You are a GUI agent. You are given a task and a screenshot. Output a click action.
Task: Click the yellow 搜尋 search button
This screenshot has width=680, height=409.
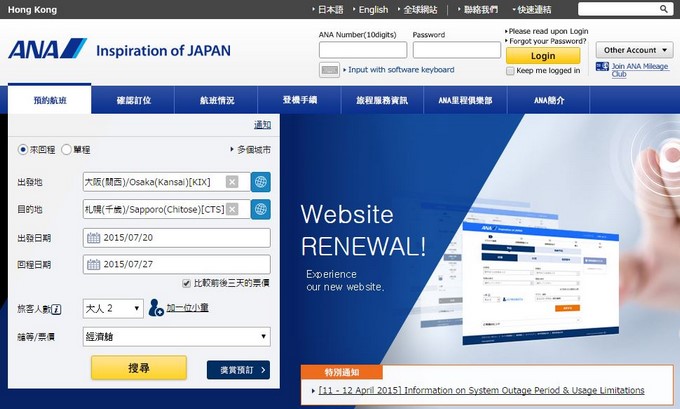point(139,368)
